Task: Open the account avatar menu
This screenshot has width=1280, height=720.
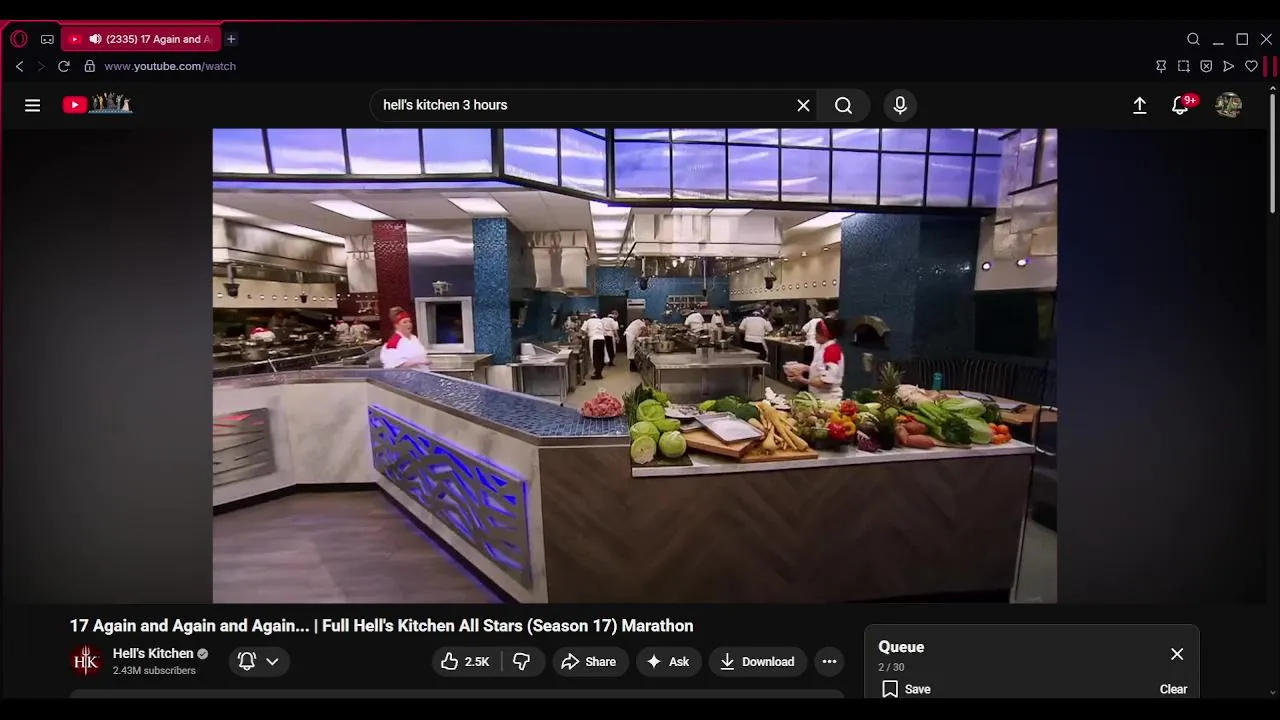Action: coord(1228,105)
